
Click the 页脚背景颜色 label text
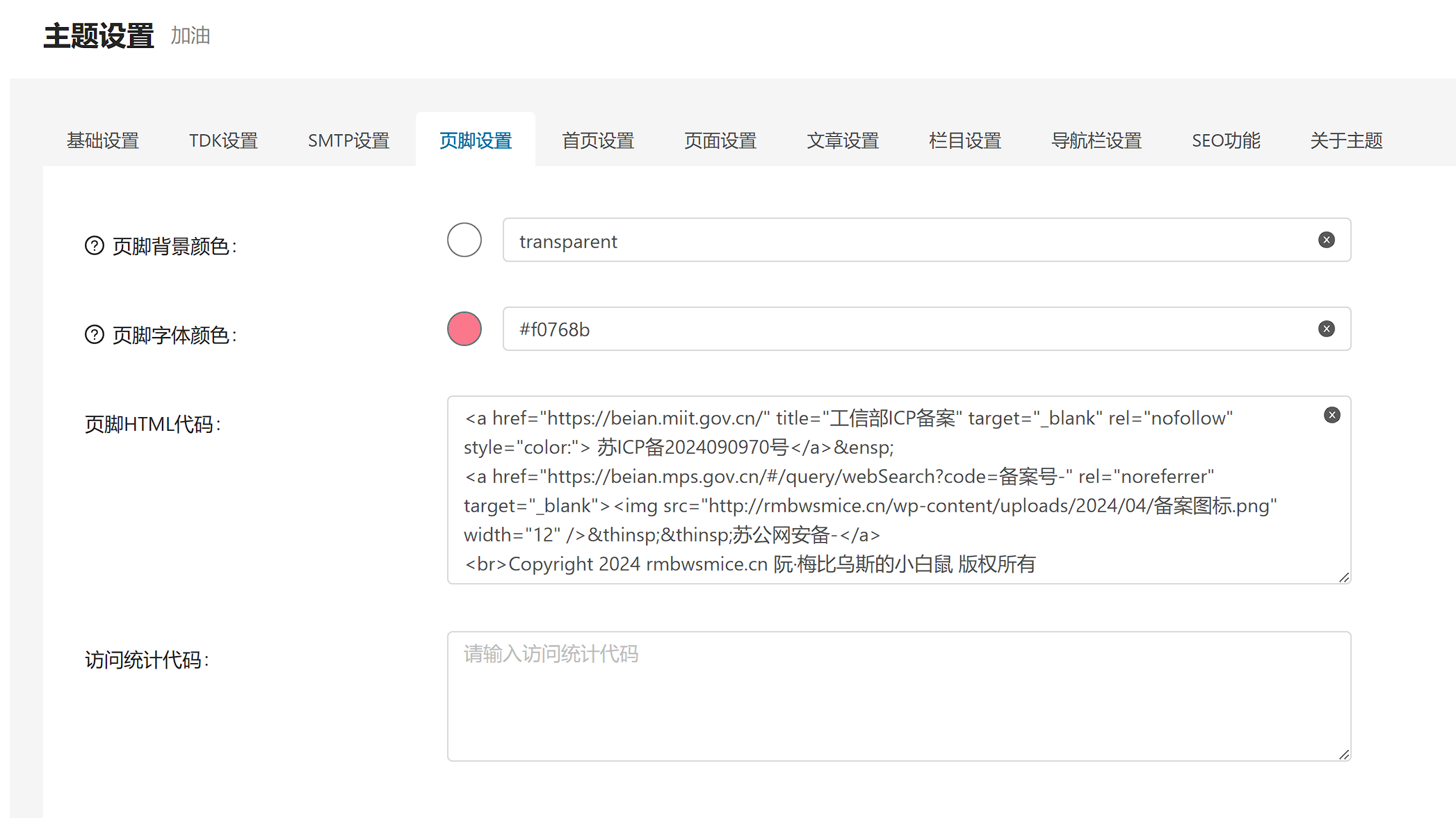pos(175,246)
